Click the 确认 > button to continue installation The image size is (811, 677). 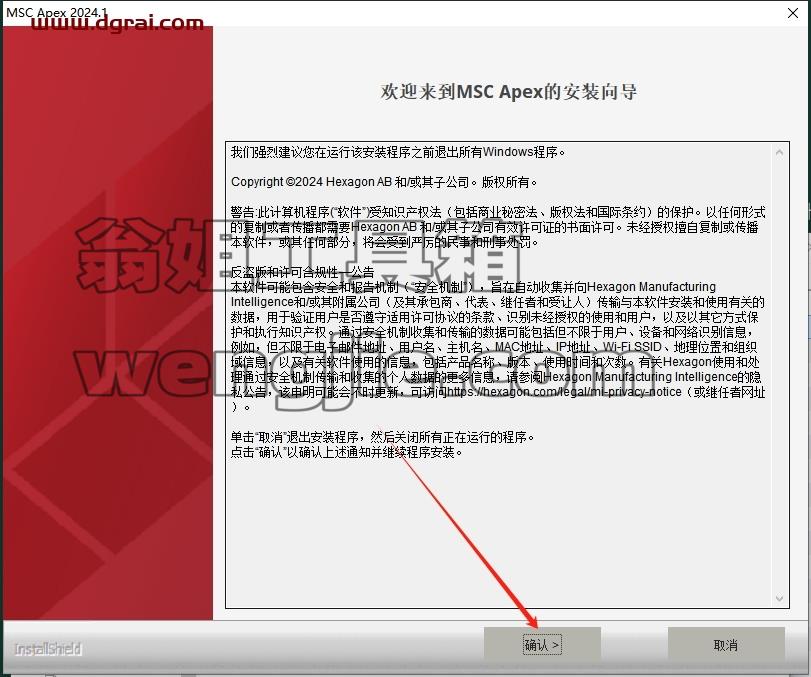[542, 644]
